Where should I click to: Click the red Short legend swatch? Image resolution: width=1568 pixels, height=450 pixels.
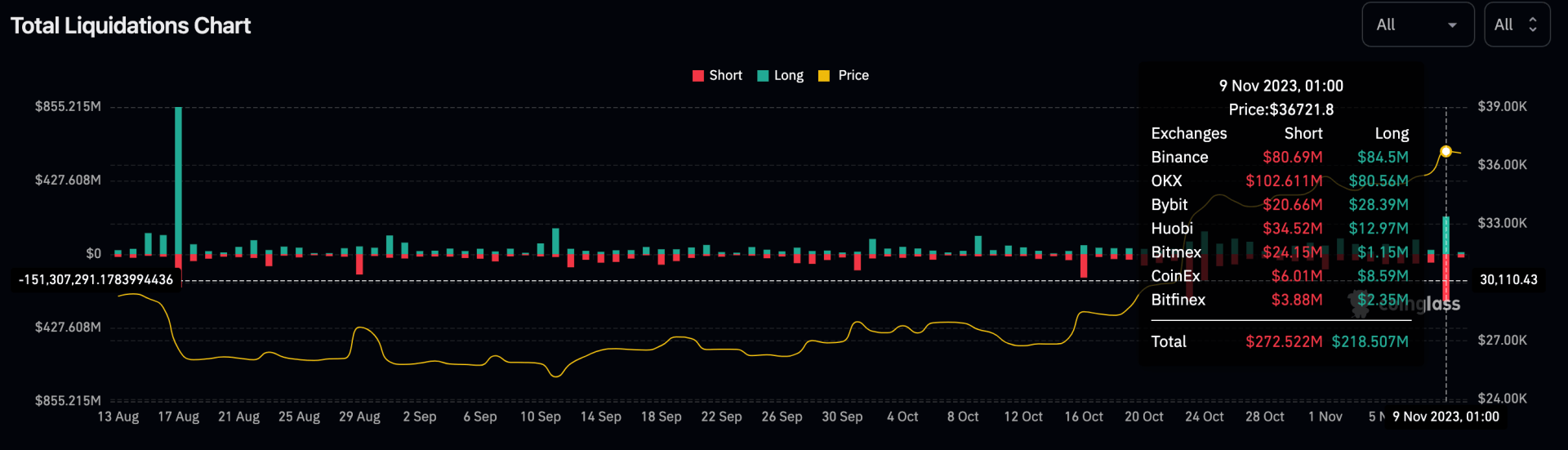697,76
